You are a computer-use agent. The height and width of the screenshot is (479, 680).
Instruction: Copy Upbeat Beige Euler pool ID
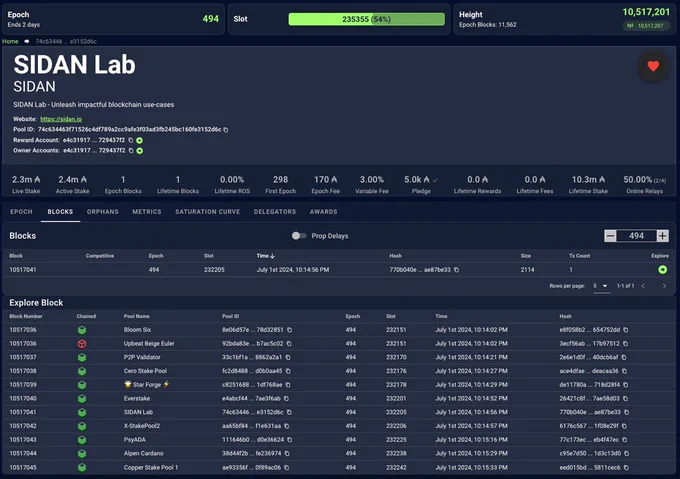(289, 344)
